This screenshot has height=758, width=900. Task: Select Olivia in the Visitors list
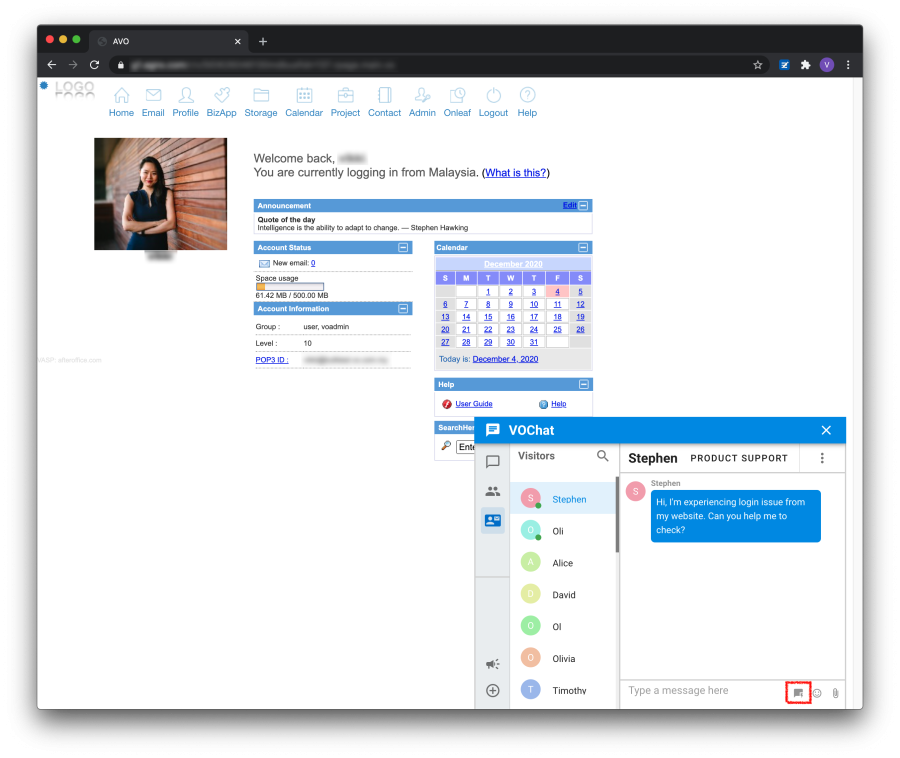(x=564, y=659)
